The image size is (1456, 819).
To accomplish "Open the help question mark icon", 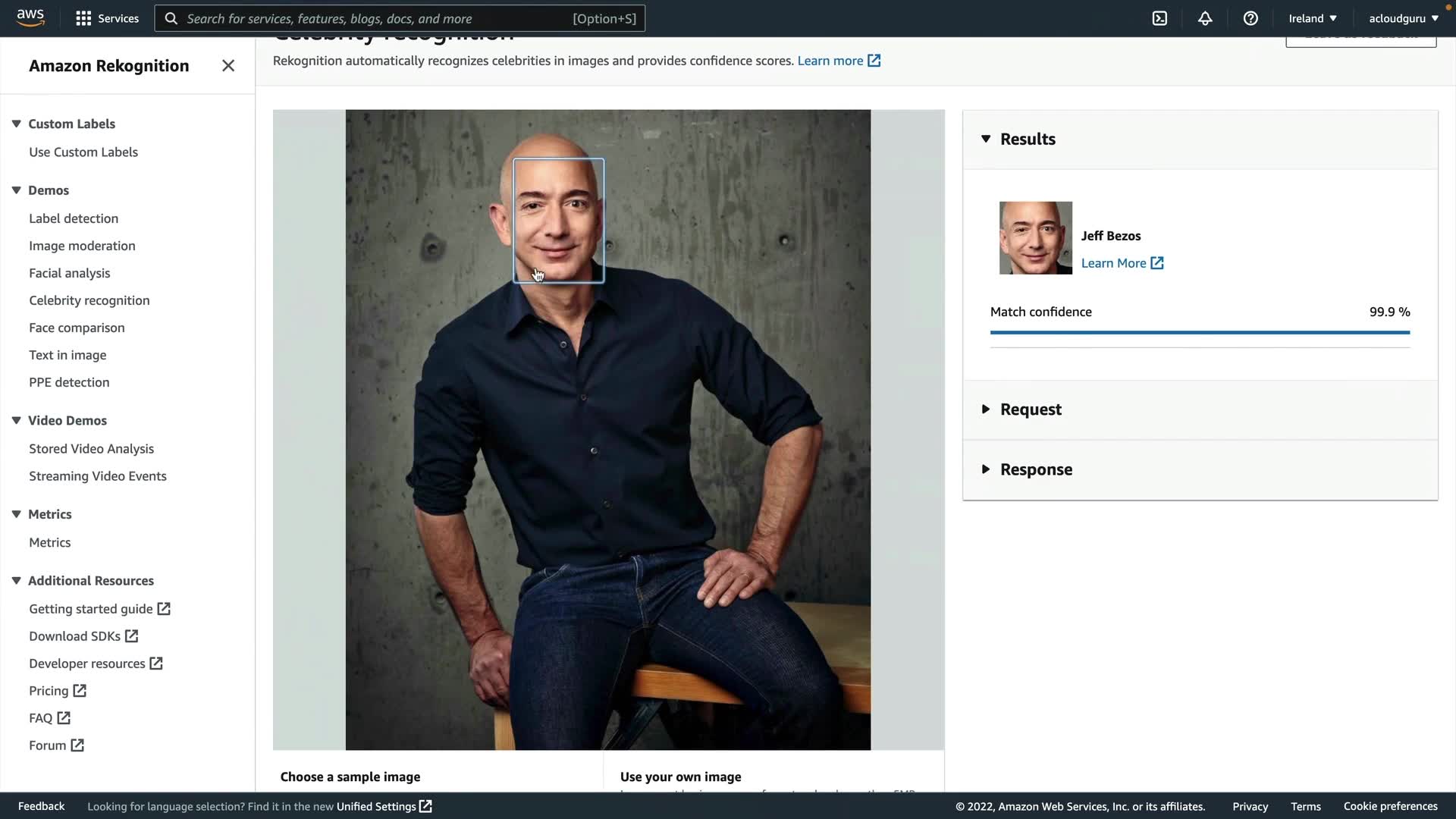I will click(x=1250, y=18).
